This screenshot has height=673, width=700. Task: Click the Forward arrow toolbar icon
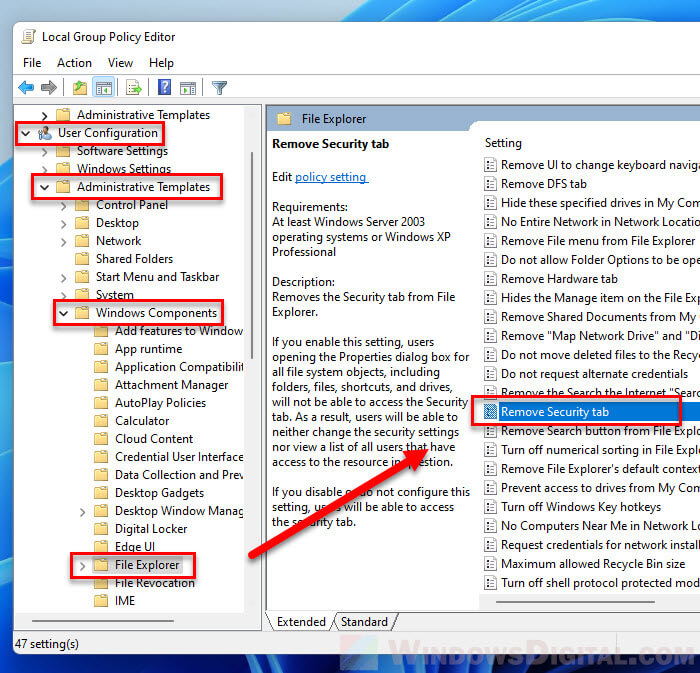(49, 87)
